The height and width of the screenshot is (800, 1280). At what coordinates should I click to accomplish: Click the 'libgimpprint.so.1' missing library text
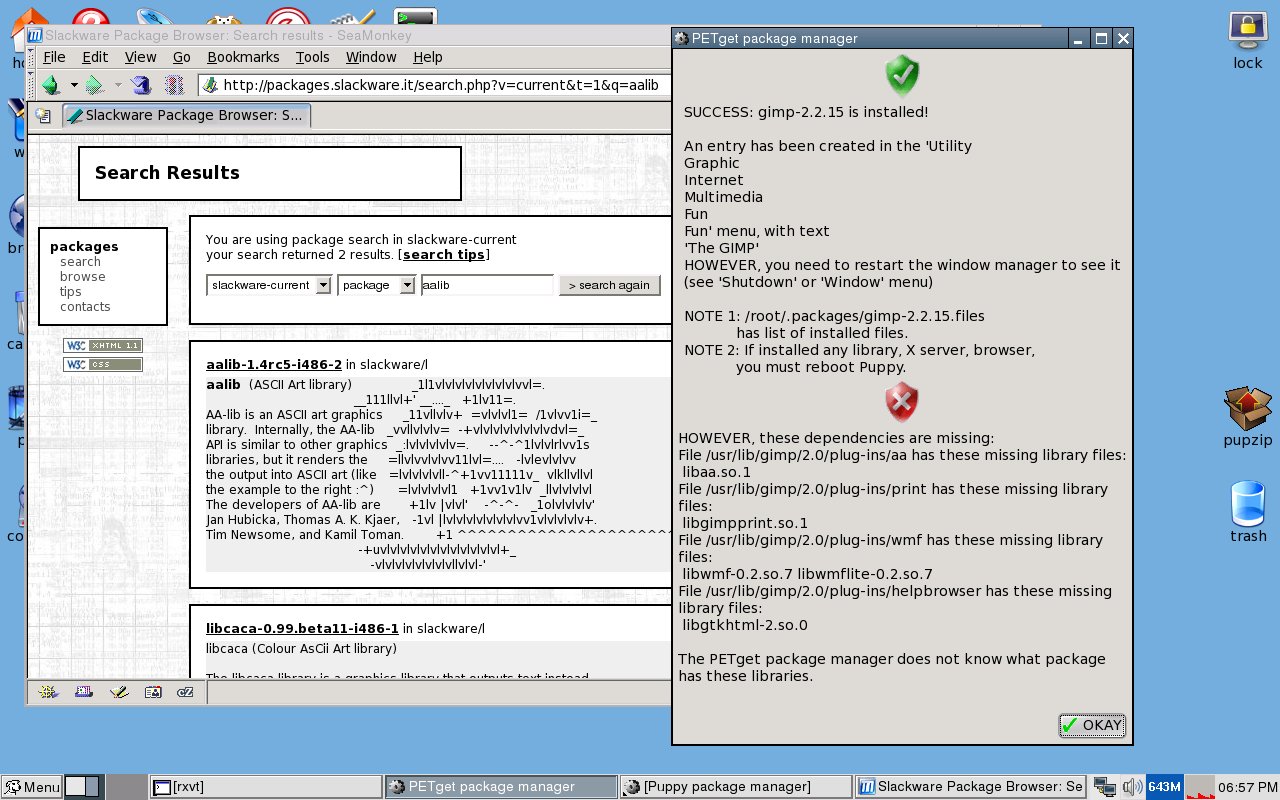pyautogui.click(x=745, y=523)
